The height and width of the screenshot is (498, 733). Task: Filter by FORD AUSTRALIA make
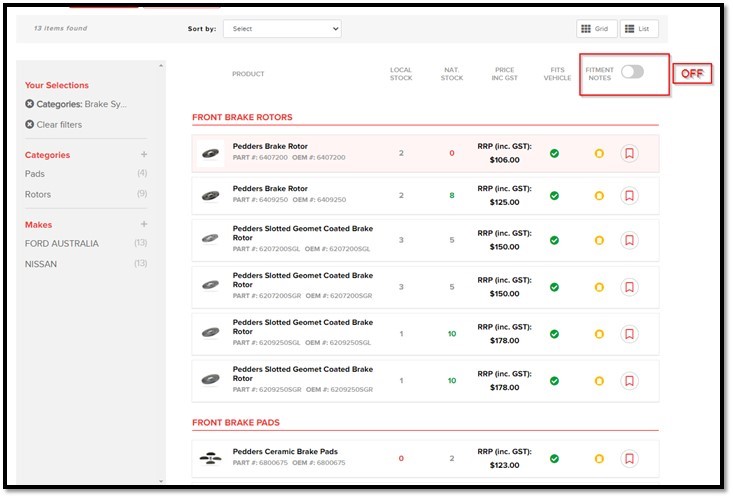click(62, 243)
